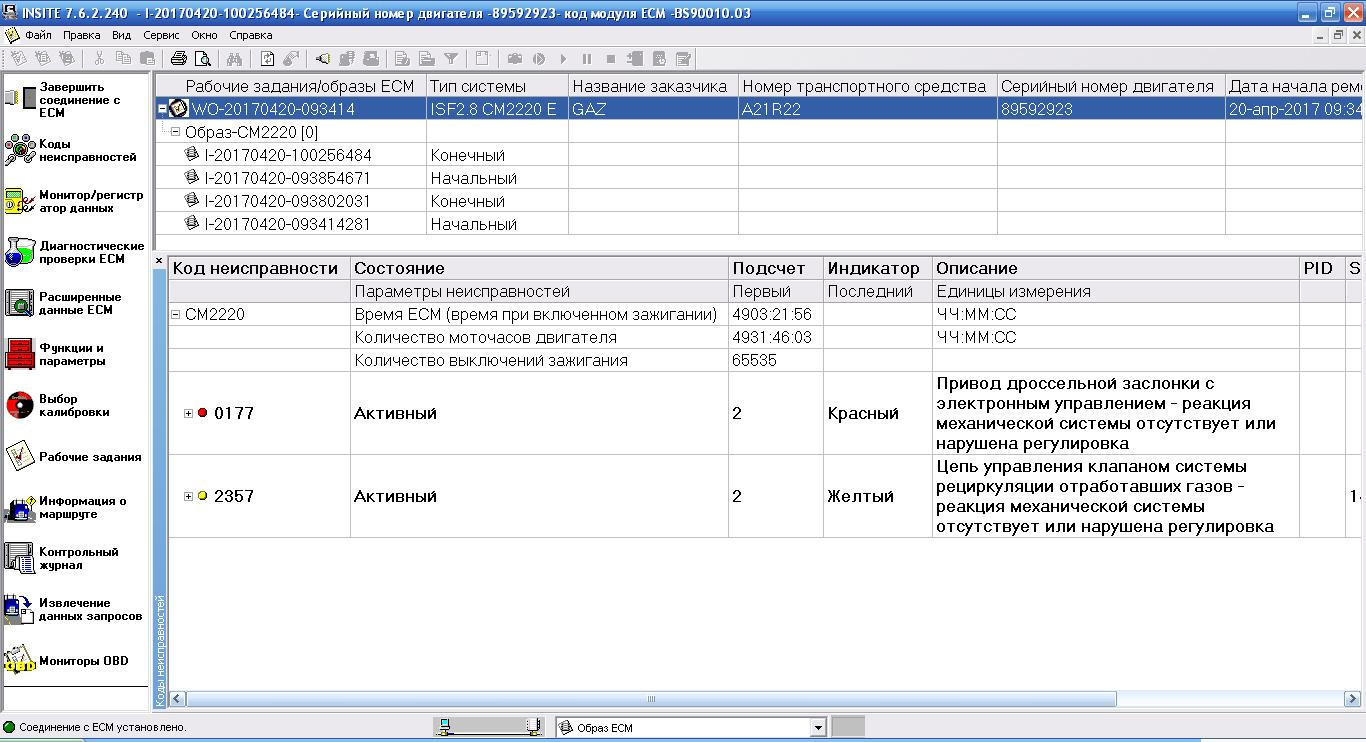The image size is (1366, 742).
Task: Click the engine hours value 4931:46:03
Action: tap(772, 337)
